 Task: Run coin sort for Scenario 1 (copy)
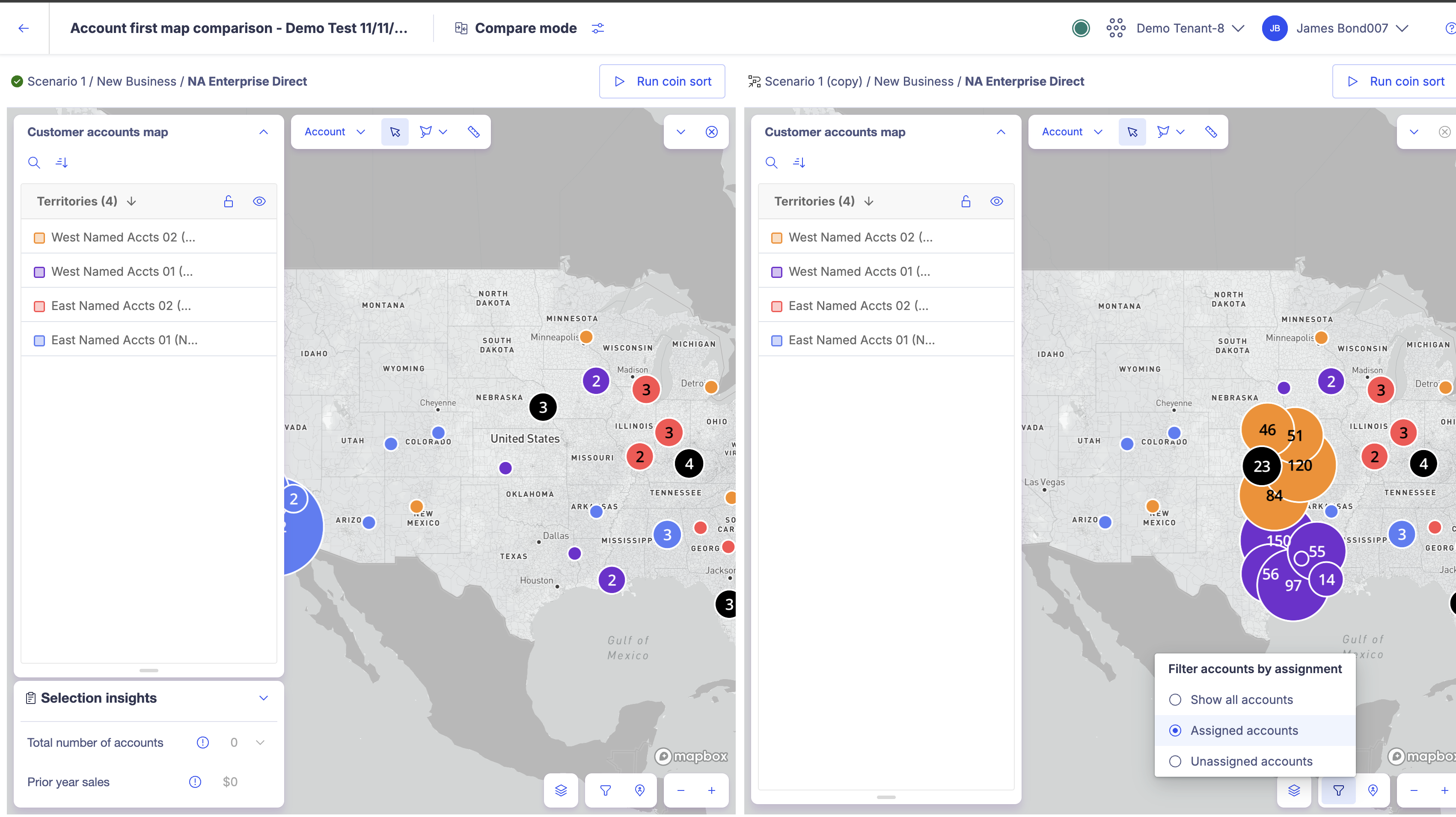[x=1395, y=81]
